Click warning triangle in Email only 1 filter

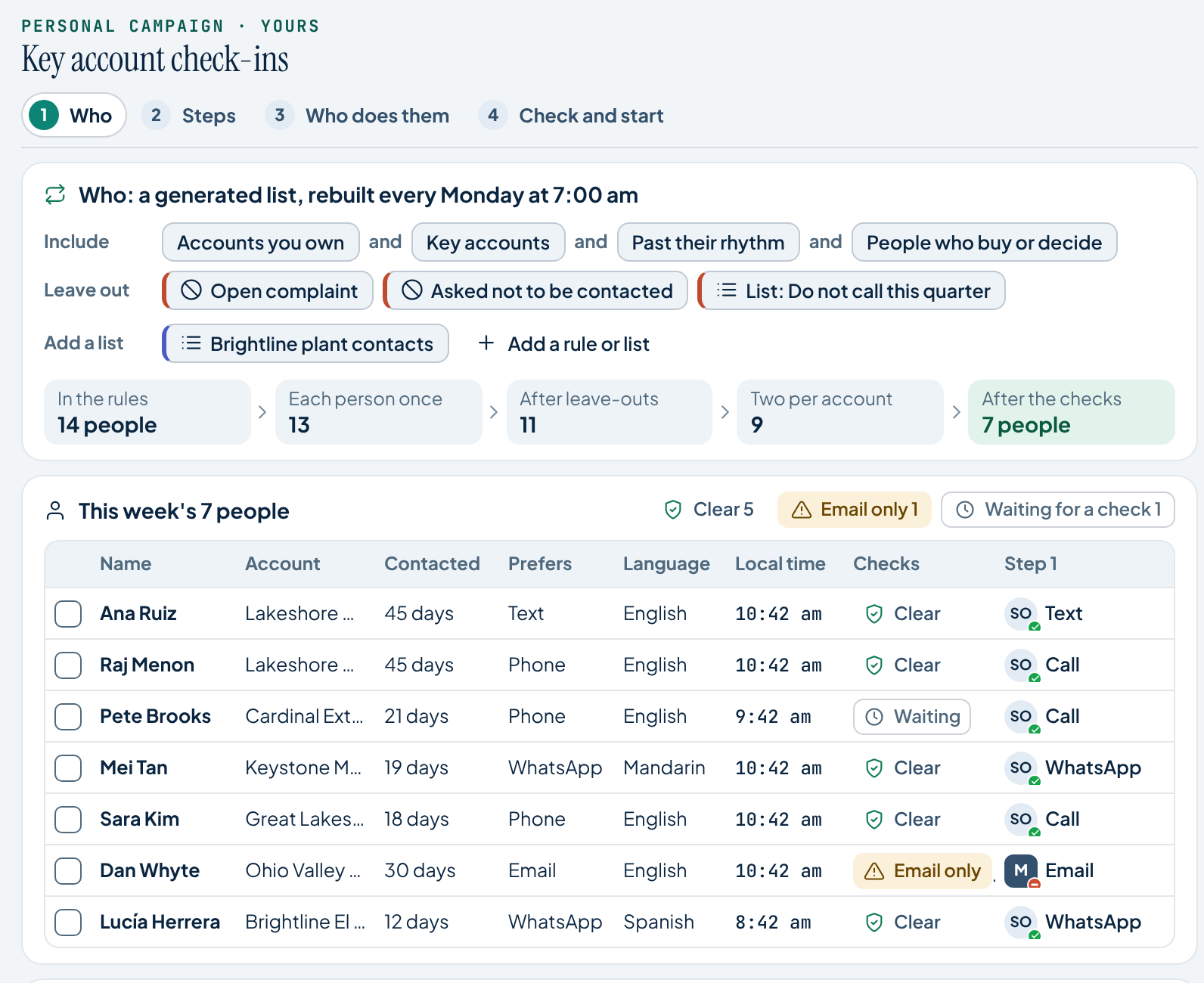802,510
